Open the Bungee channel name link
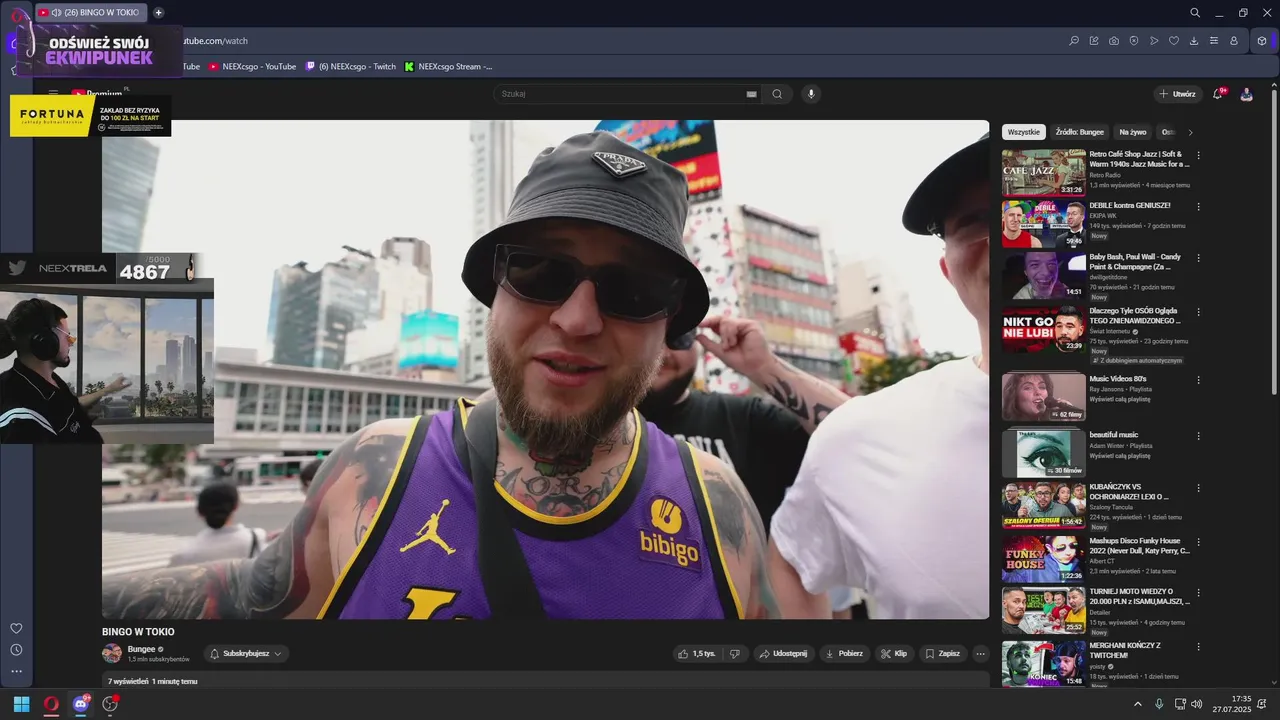 point(141,649)
